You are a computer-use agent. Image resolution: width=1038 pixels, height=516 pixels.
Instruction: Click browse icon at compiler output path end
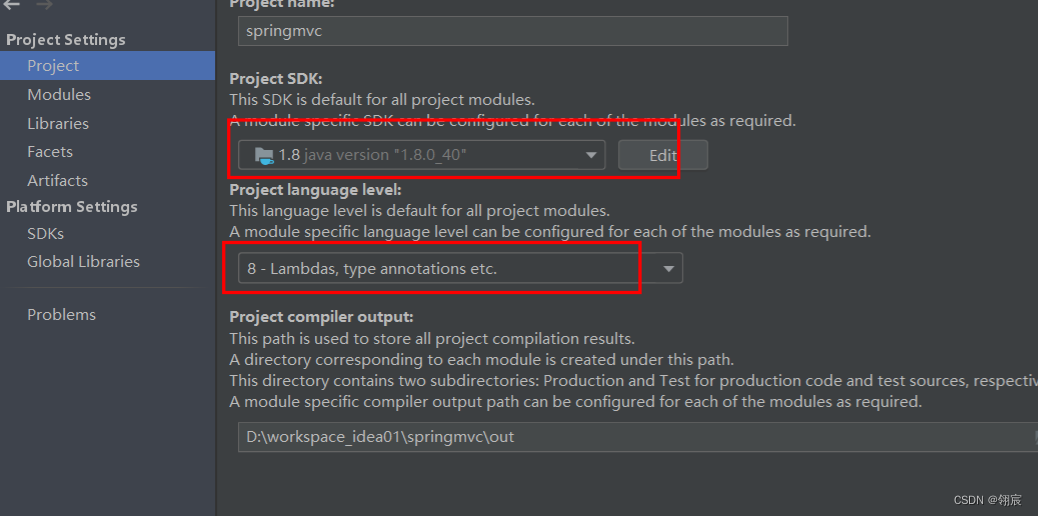[x=1035, y=437]
